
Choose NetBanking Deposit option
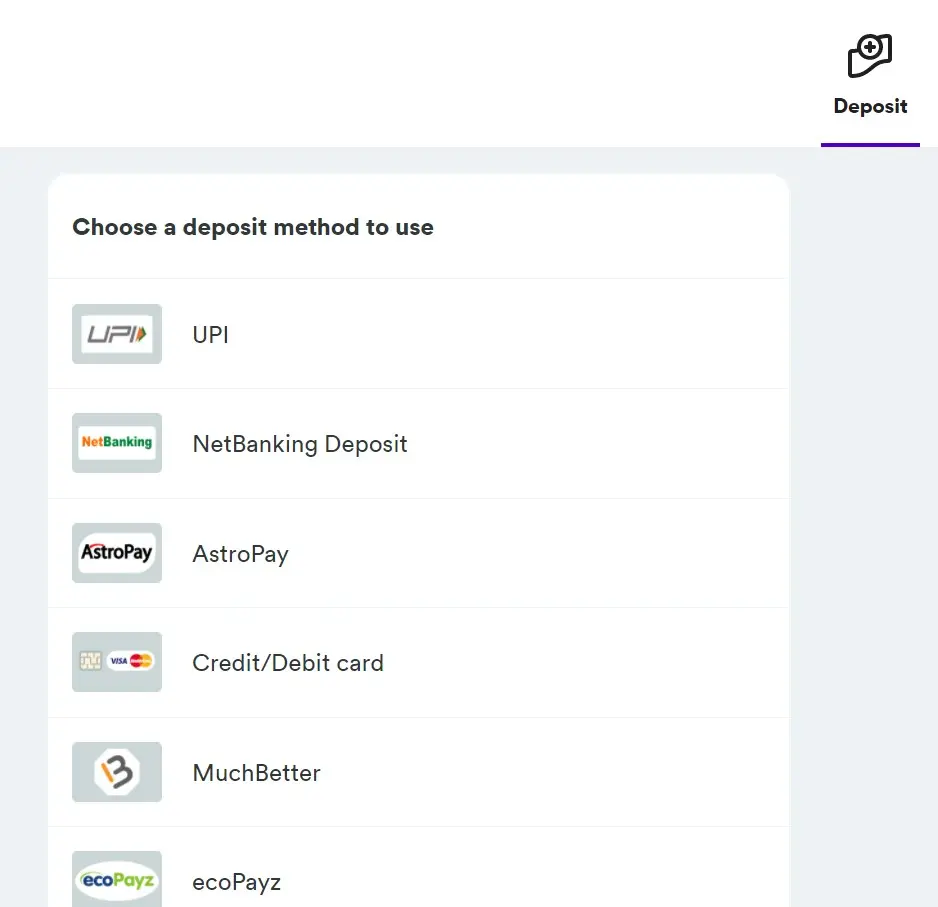[x=300, y=444]
